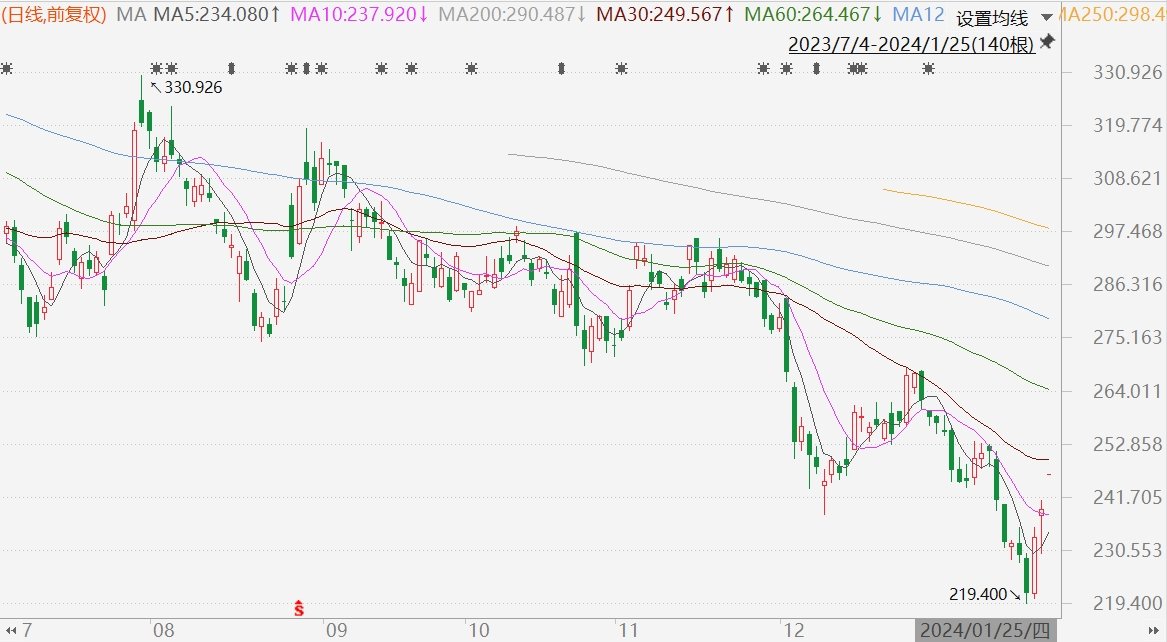Click the 297.468 price axis label
Screen dimensions: 1167x642
click(1127, 231)
